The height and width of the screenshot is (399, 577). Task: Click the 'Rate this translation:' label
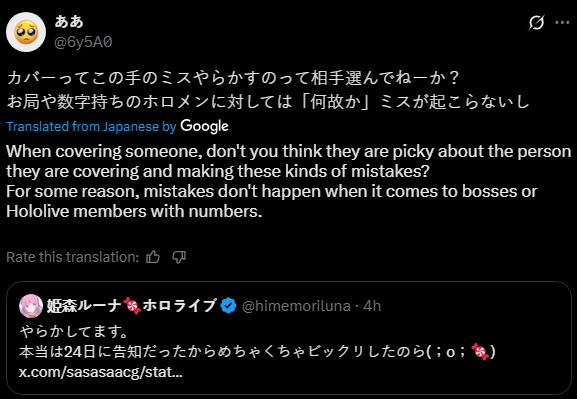72,257
